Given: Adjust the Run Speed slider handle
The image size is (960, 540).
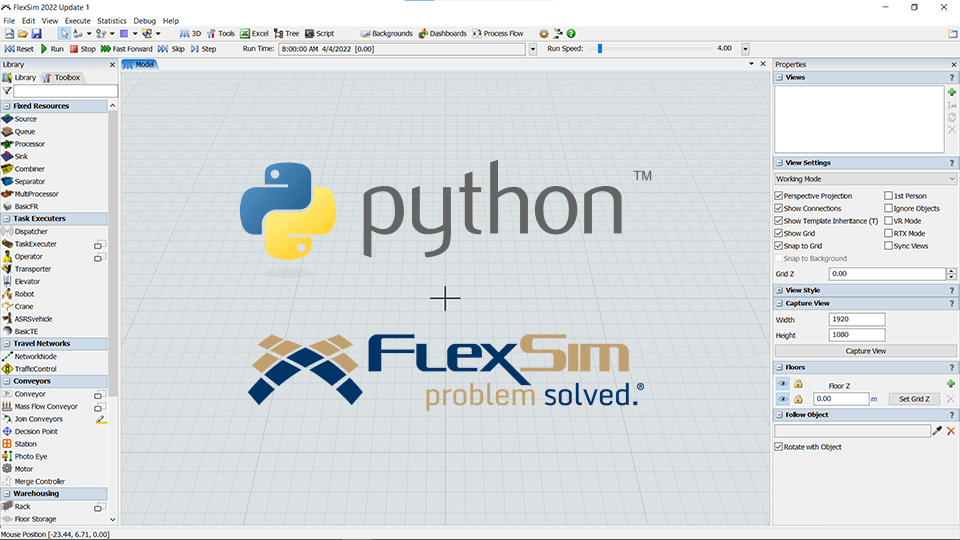Looking at the screenshot, I should [600, 48].
